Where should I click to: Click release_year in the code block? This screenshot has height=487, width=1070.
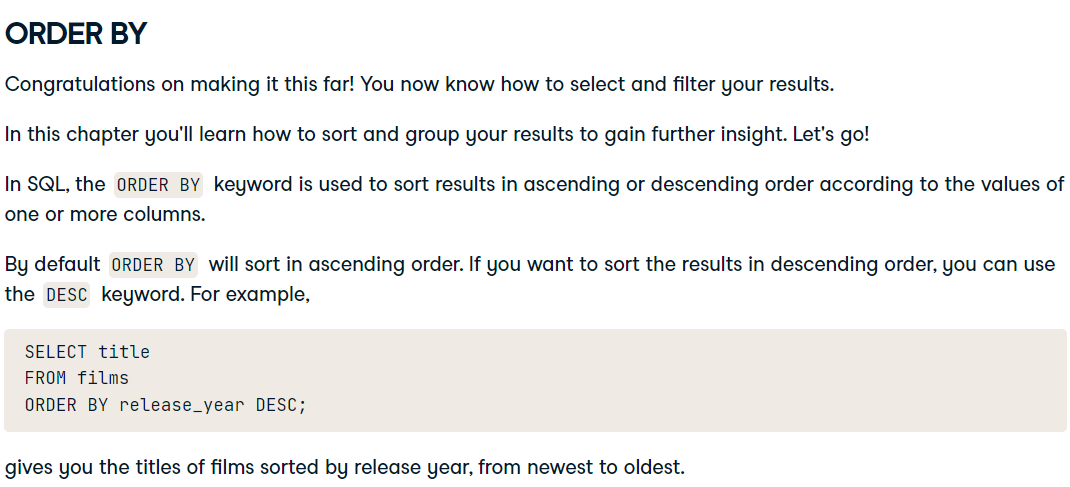[182, 405]
